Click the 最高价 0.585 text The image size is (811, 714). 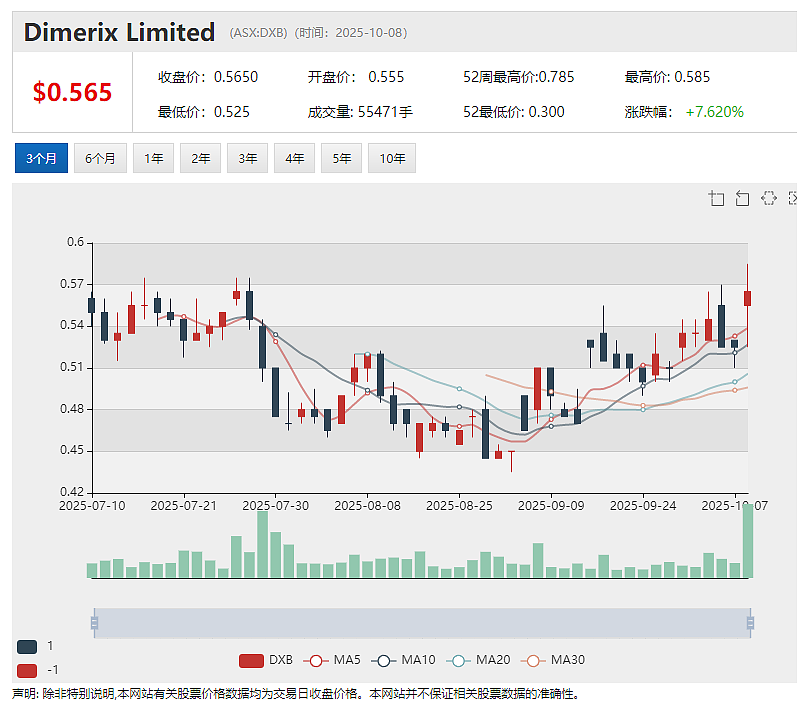[x=667, y=77]
